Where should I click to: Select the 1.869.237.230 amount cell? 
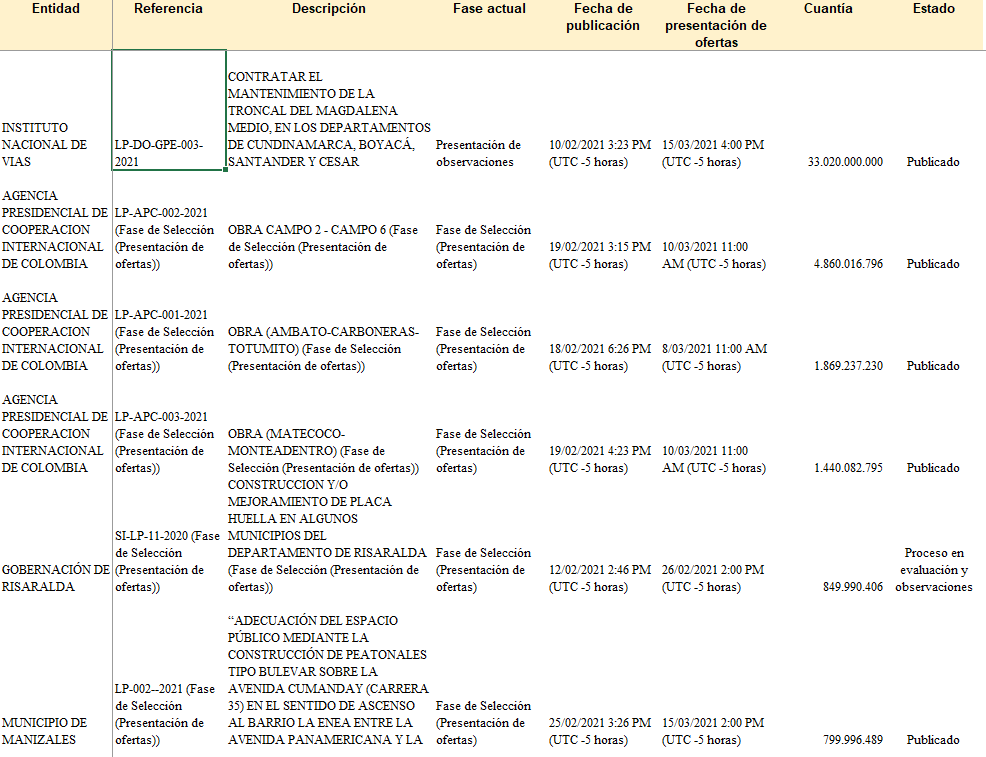[x=848, y=365]
